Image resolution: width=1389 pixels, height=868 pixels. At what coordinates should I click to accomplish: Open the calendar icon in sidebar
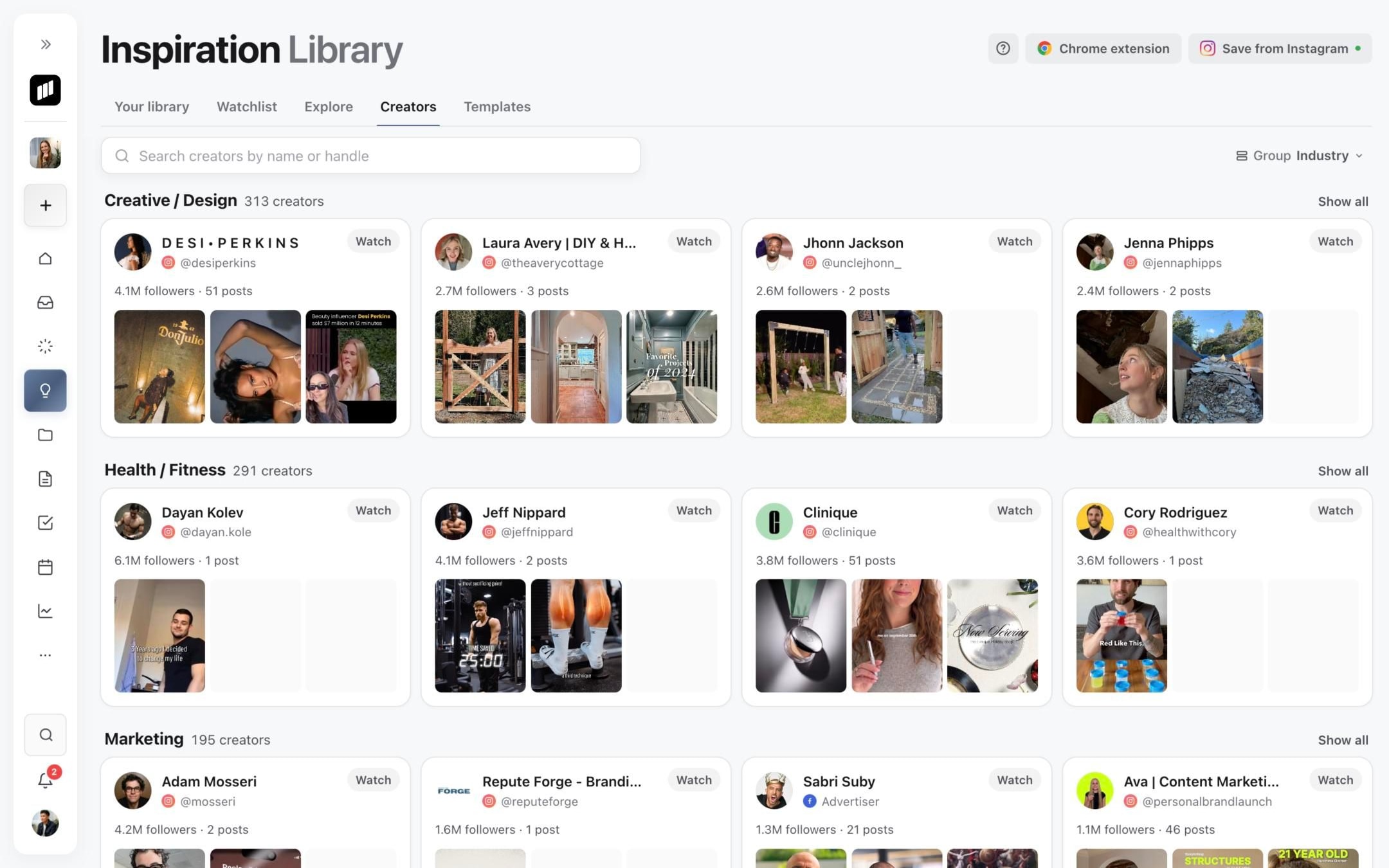point(45,567)
